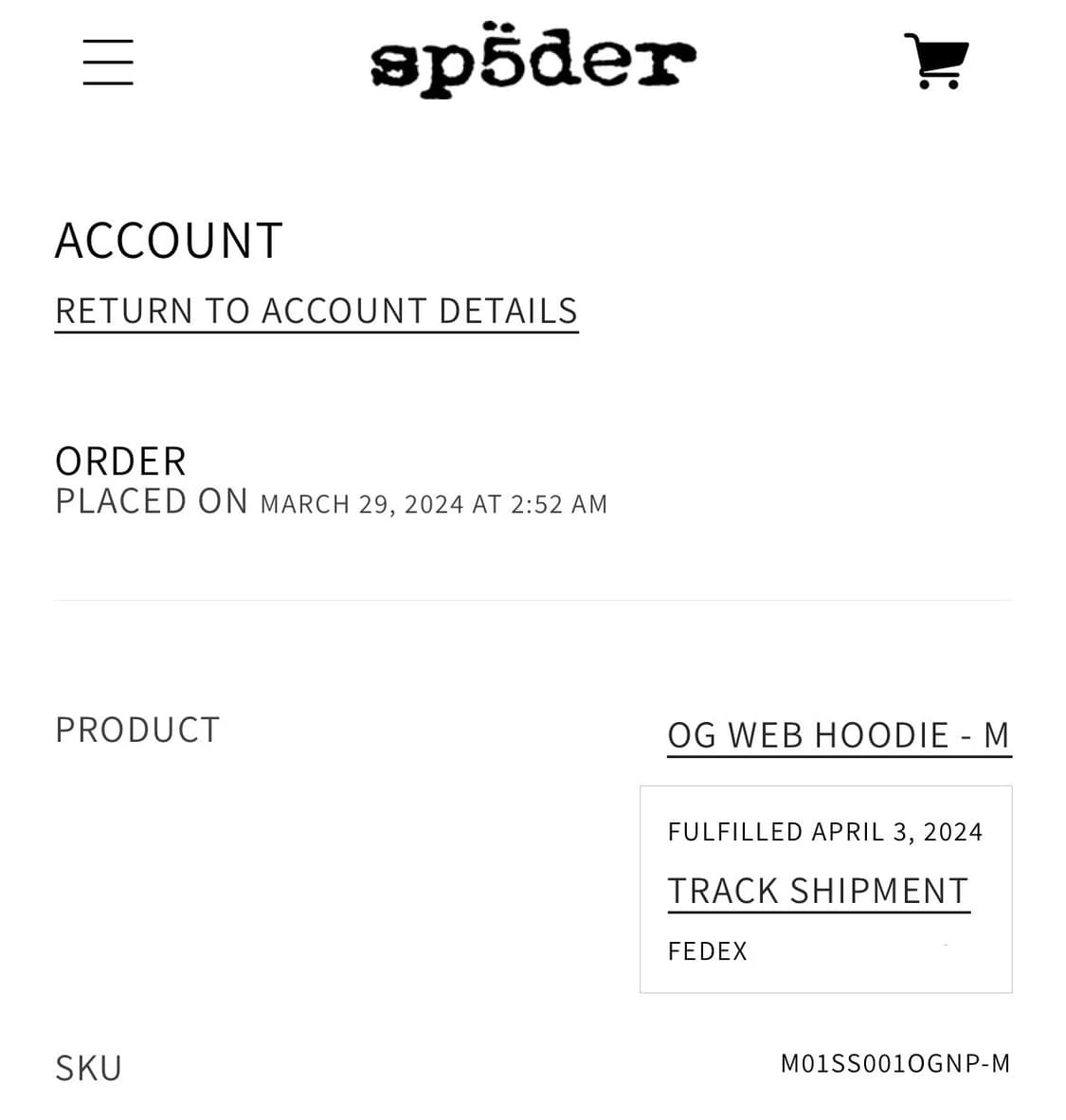Open the OG Web Hoodie - M product link
The height and width of the screenshot is (1120, 1066).
839,735
